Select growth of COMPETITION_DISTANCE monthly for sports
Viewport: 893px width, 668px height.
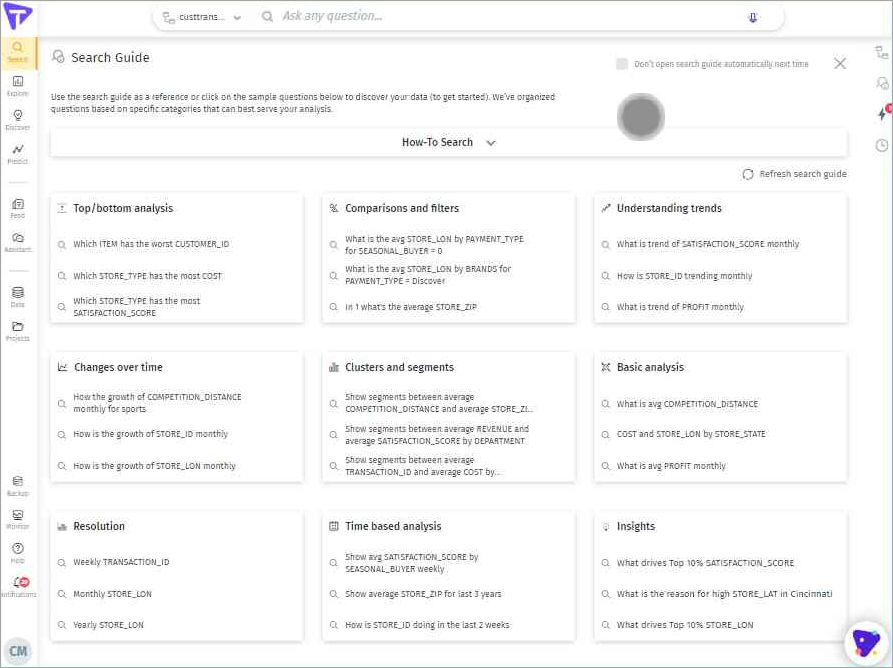coord(157,403)
